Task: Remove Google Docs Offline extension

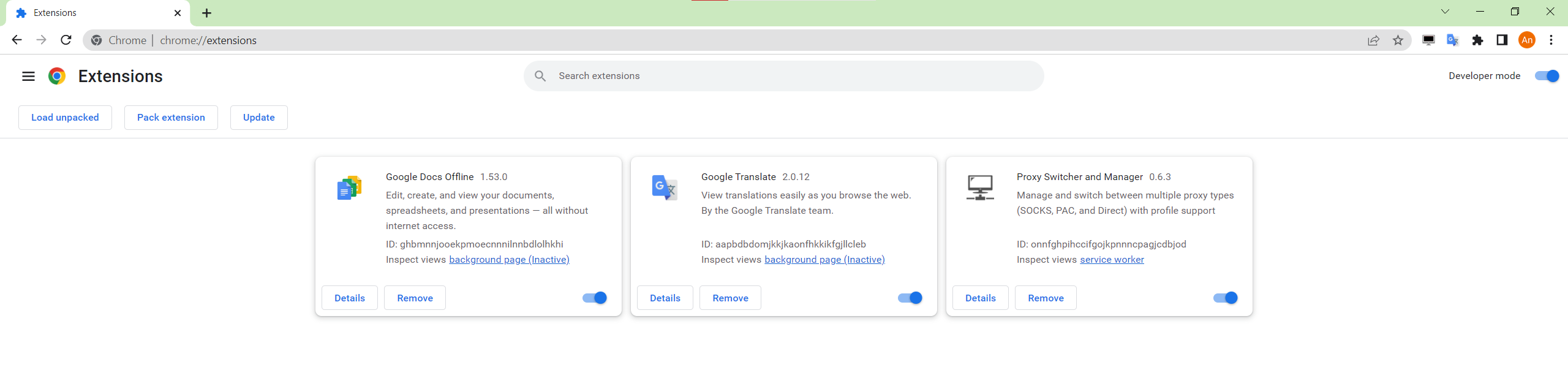Action: tap(415, 298)
